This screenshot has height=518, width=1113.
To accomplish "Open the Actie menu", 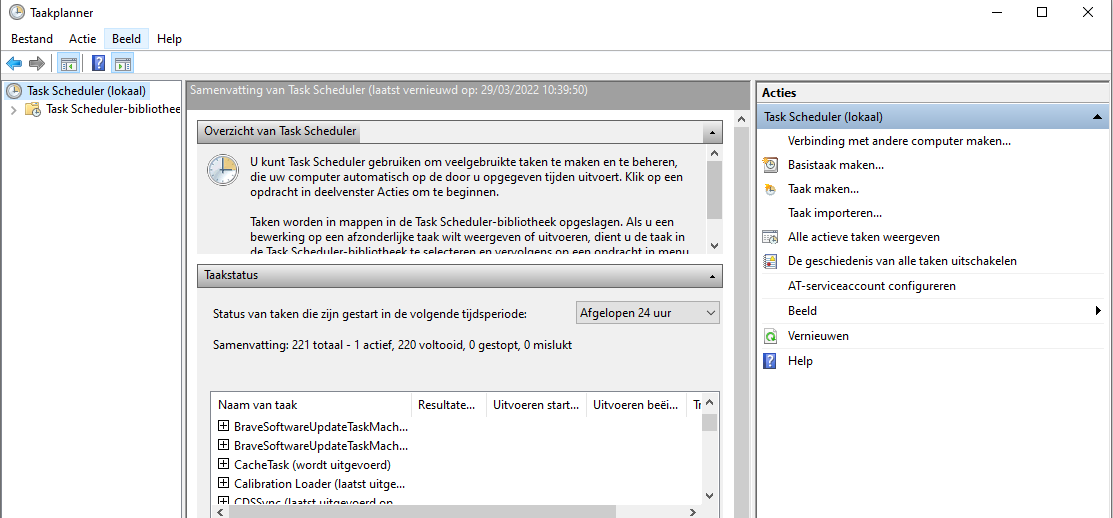I will 82,39.
